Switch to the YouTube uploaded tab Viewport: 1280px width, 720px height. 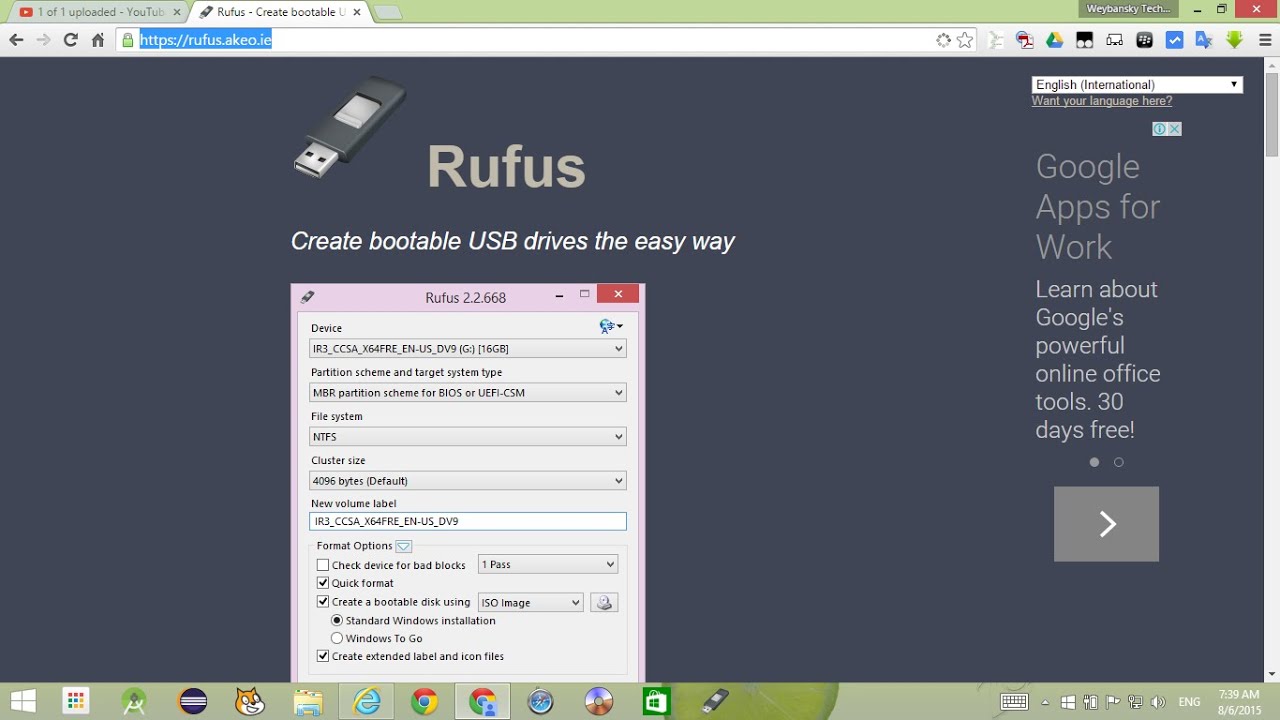pos(97,12)
